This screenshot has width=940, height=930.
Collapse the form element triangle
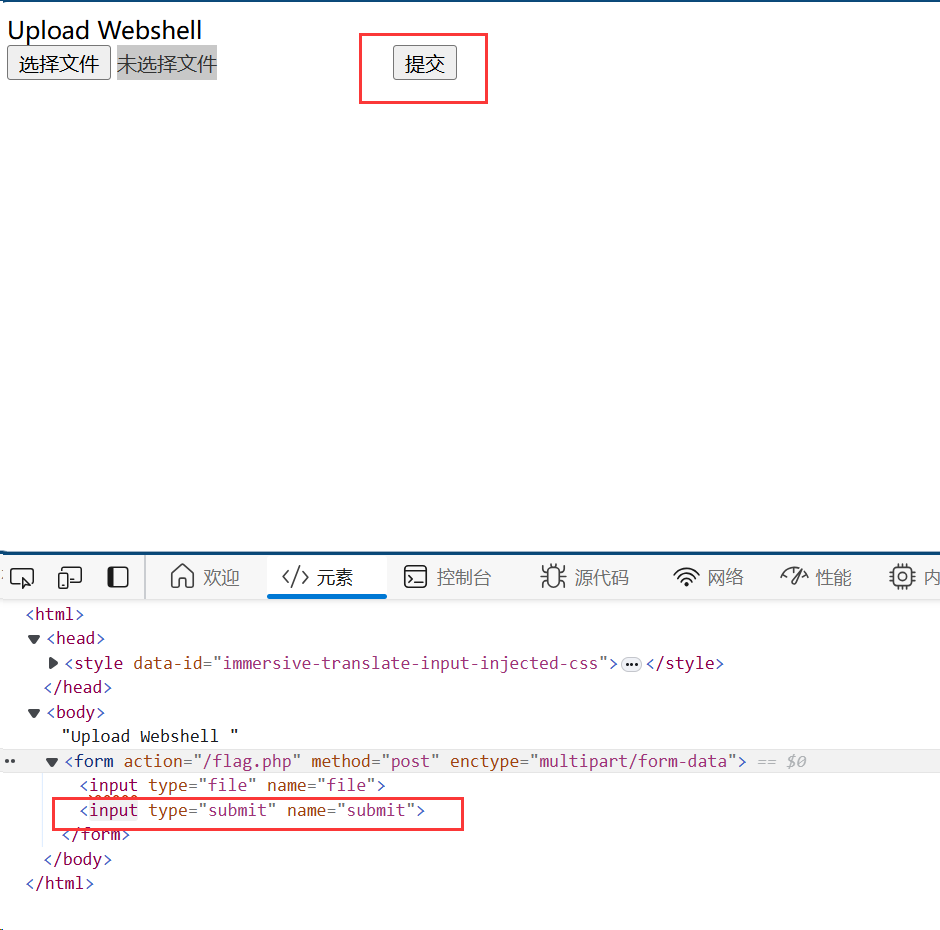53,762
